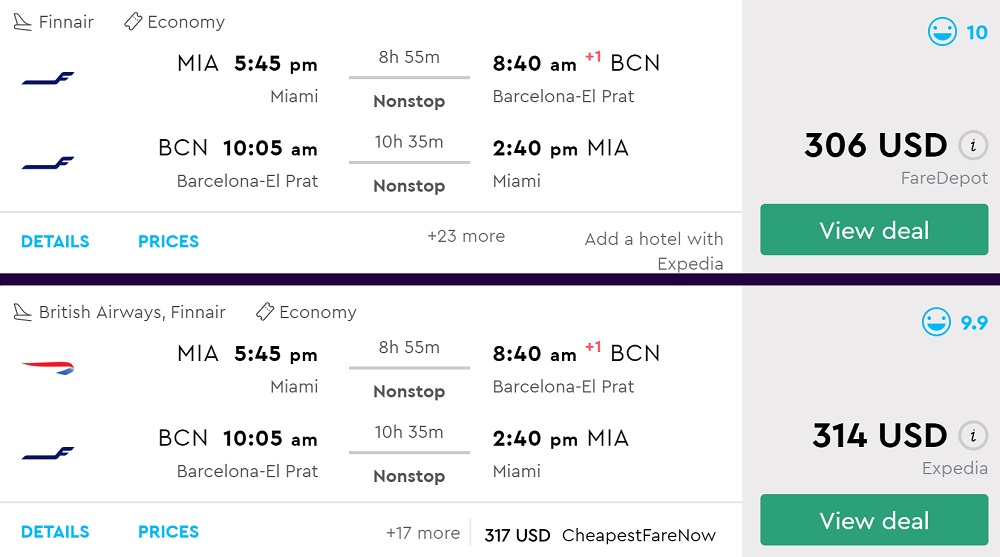Click the smiley rating icon showing 10
The width and height of the screenshot is (1000, 557).
click(x=942, y=32)
